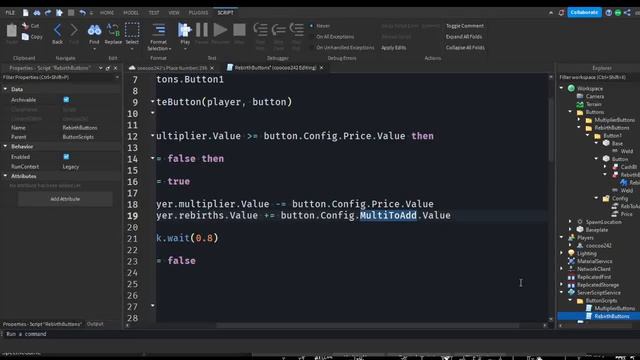Click Apply Edits action
This screenshot has height=360, width=640.
[x=393, y=47]
